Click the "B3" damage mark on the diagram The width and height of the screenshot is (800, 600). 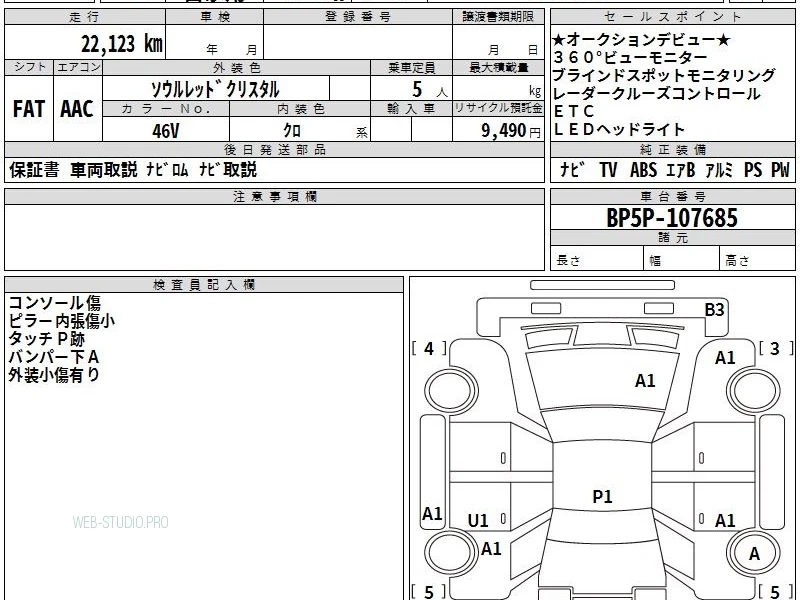[714, 310]
